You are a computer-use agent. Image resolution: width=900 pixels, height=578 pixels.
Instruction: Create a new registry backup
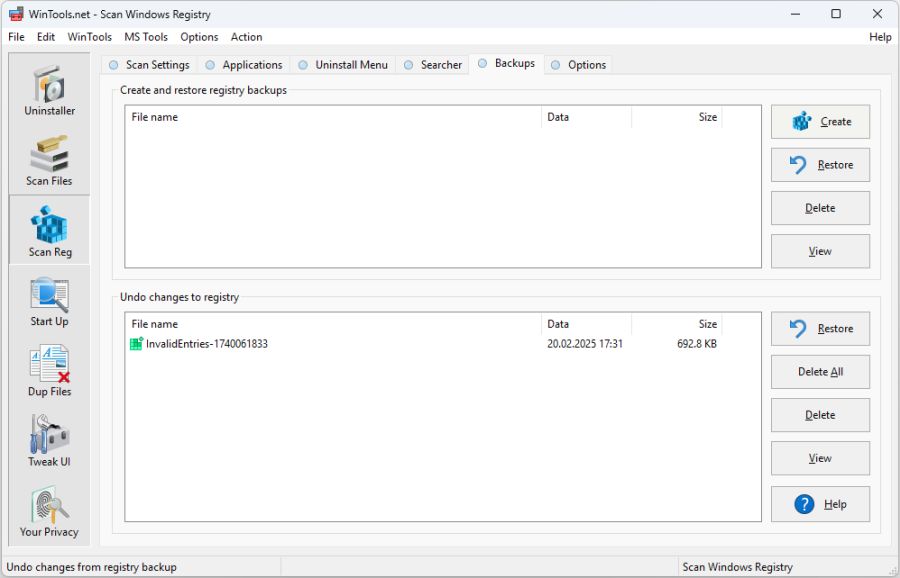pos(820,121)
